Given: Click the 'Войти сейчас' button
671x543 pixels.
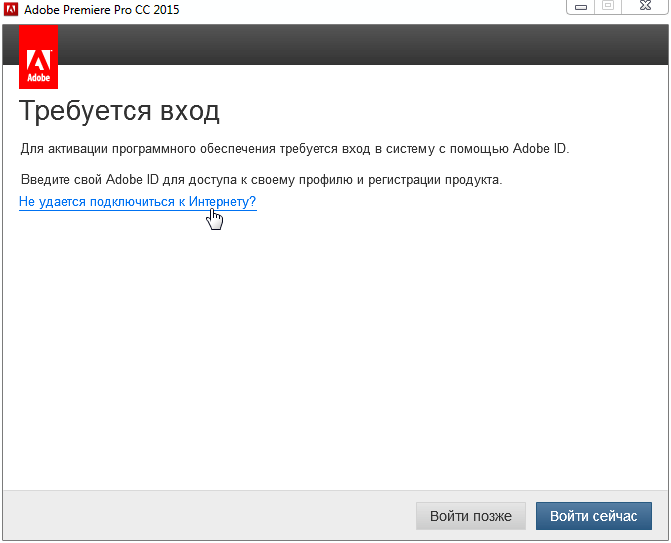Looking at the screenshot, I should (594, 516).
